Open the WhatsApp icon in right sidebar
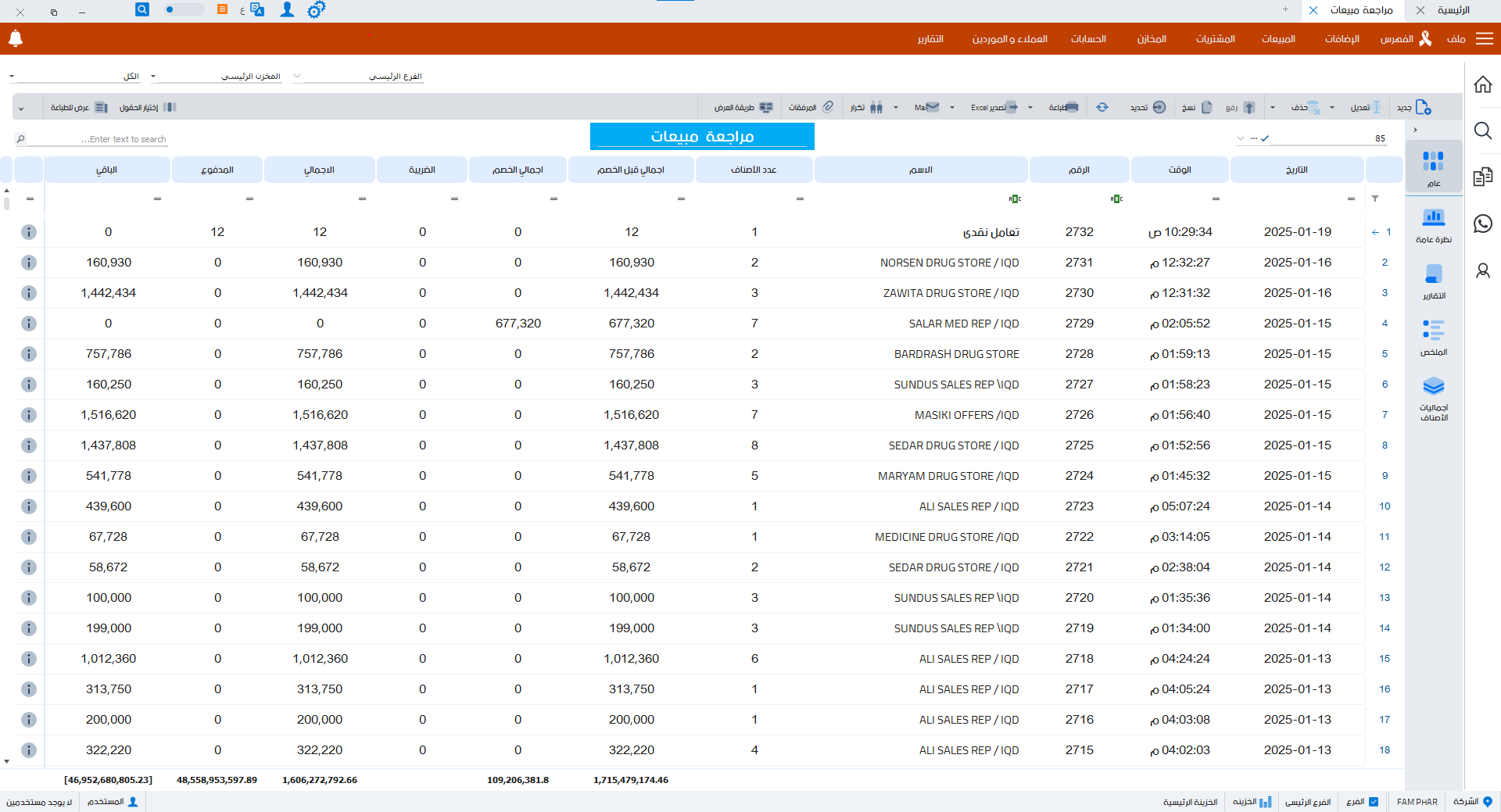The image size is (1501, 812). click(1482, 224)
